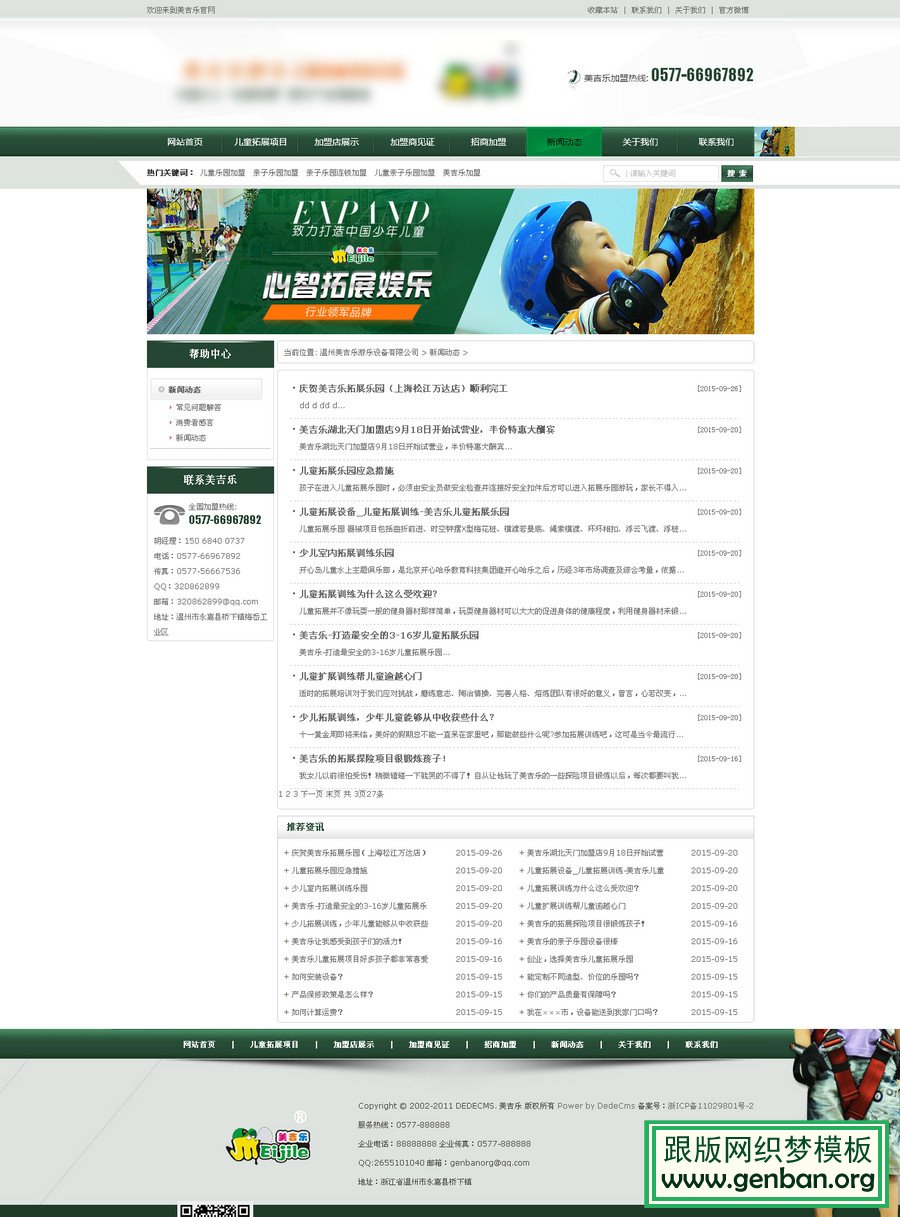Open news list article 美吉乐-打造最安全的3-16岁儿童拓展乐园
This screenshot has height=1217, width=900.
[389, 635]
